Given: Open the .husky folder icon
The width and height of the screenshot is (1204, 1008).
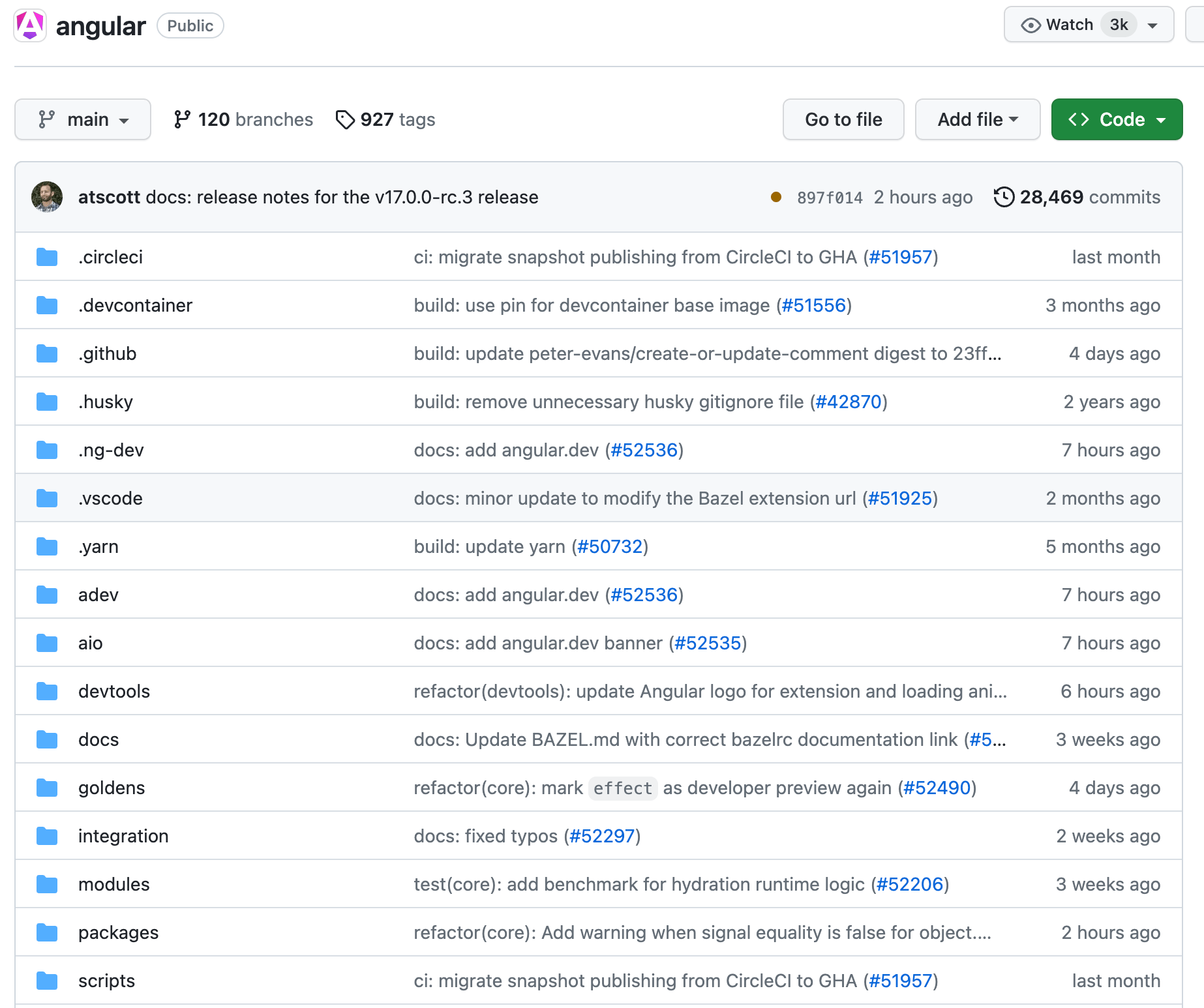Looking at the screenshot, I should (x=47, y=402).
